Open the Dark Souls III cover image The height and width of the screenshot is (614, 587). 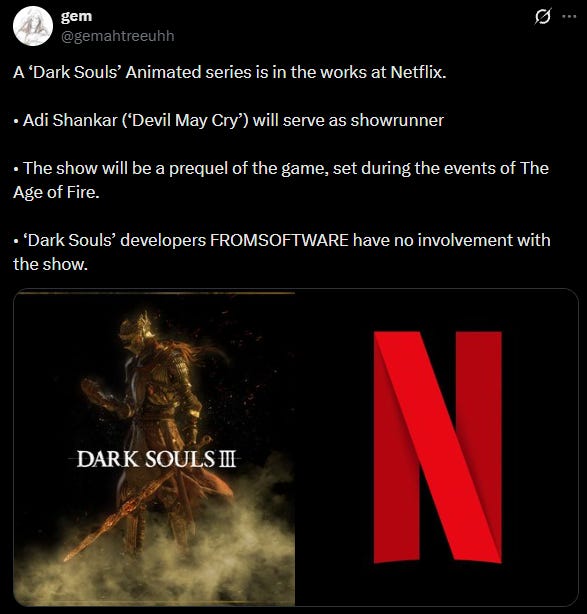[154, 448]
